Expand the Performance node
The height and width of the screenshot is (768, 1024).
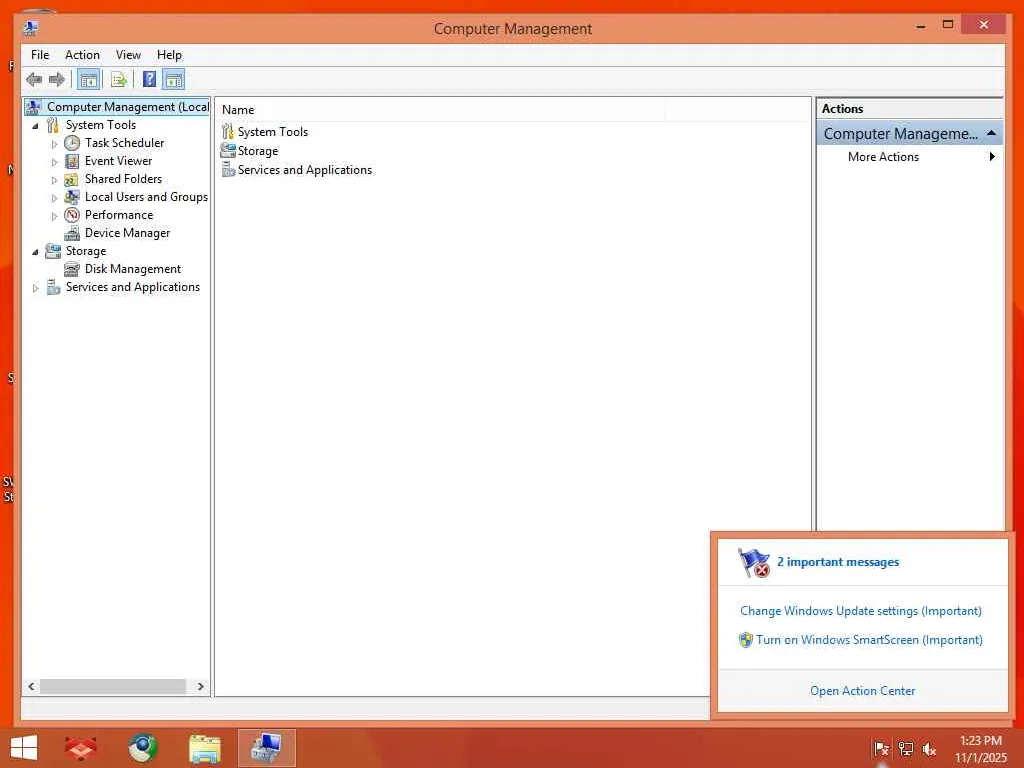[x=54, y=216]
